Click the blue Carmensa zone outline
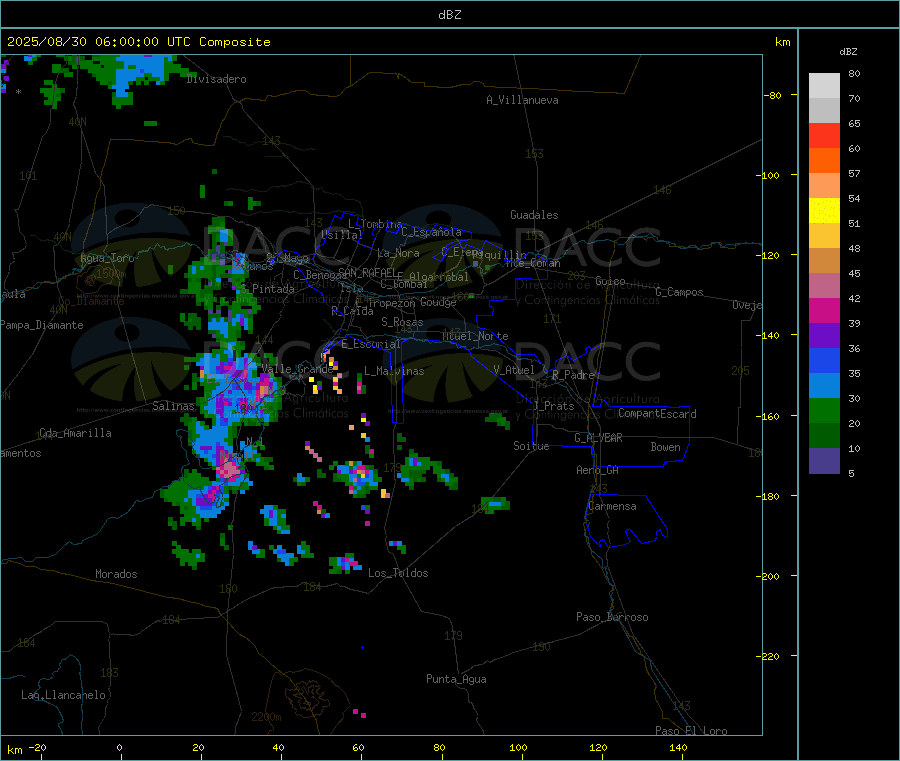This screenshot has height=761, width=900. pos(626,521)
